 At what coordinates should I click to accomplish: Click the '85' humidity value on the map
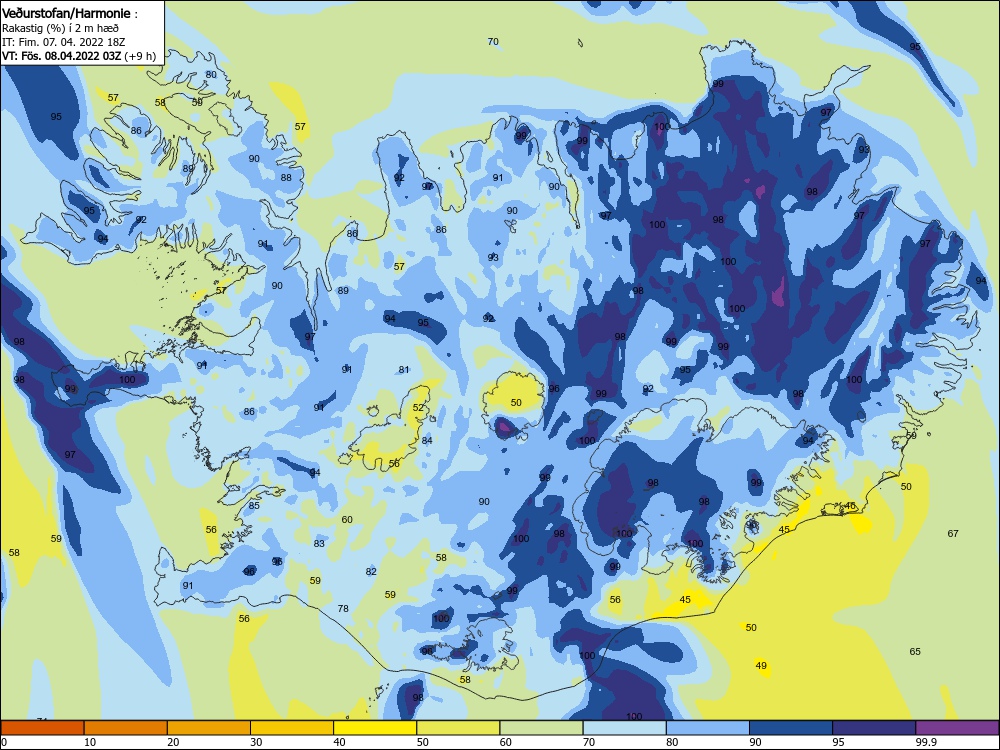(254, 506)
